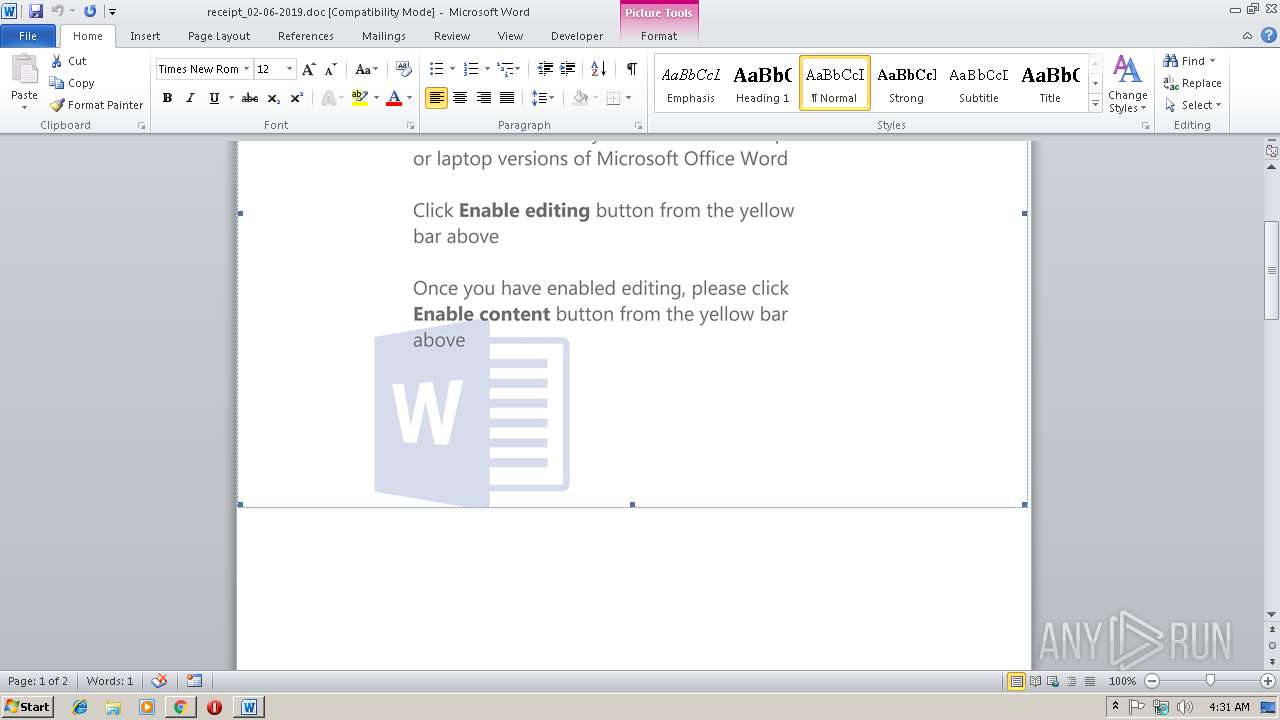Click the zoom slider handle

pos(1210,681)
